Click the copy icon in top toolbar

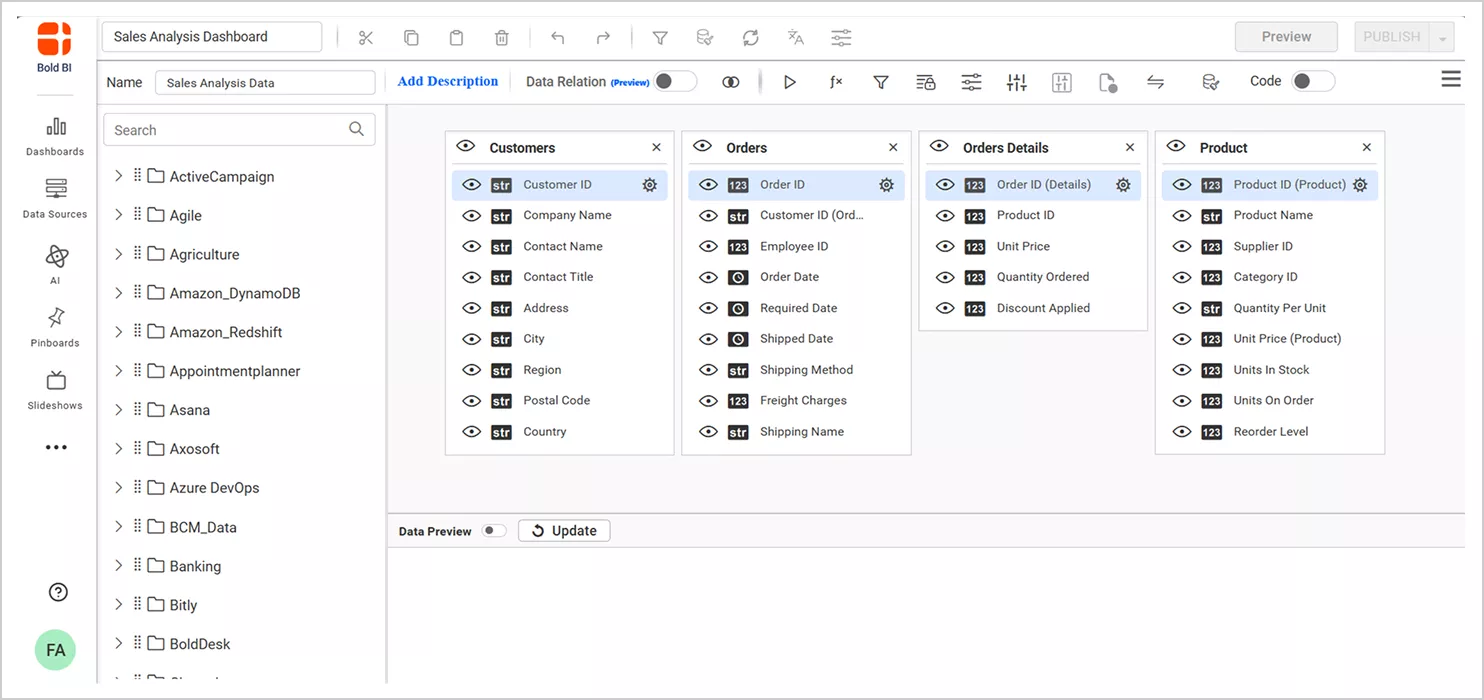pos(411,38)
